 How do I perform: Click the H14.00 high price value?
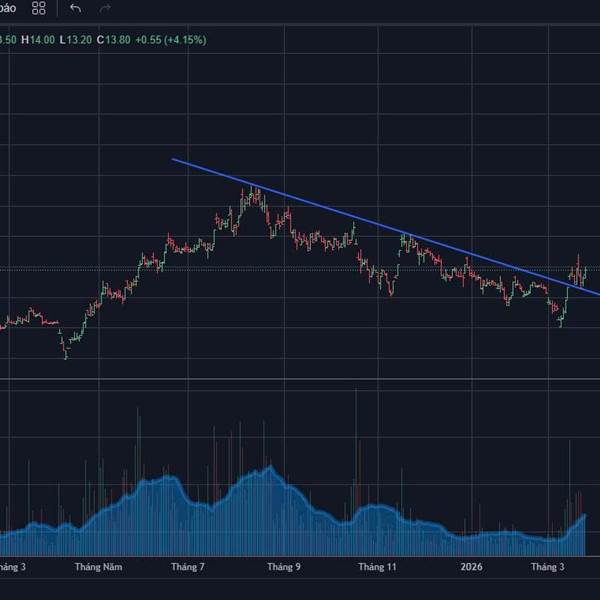point(38,40)
